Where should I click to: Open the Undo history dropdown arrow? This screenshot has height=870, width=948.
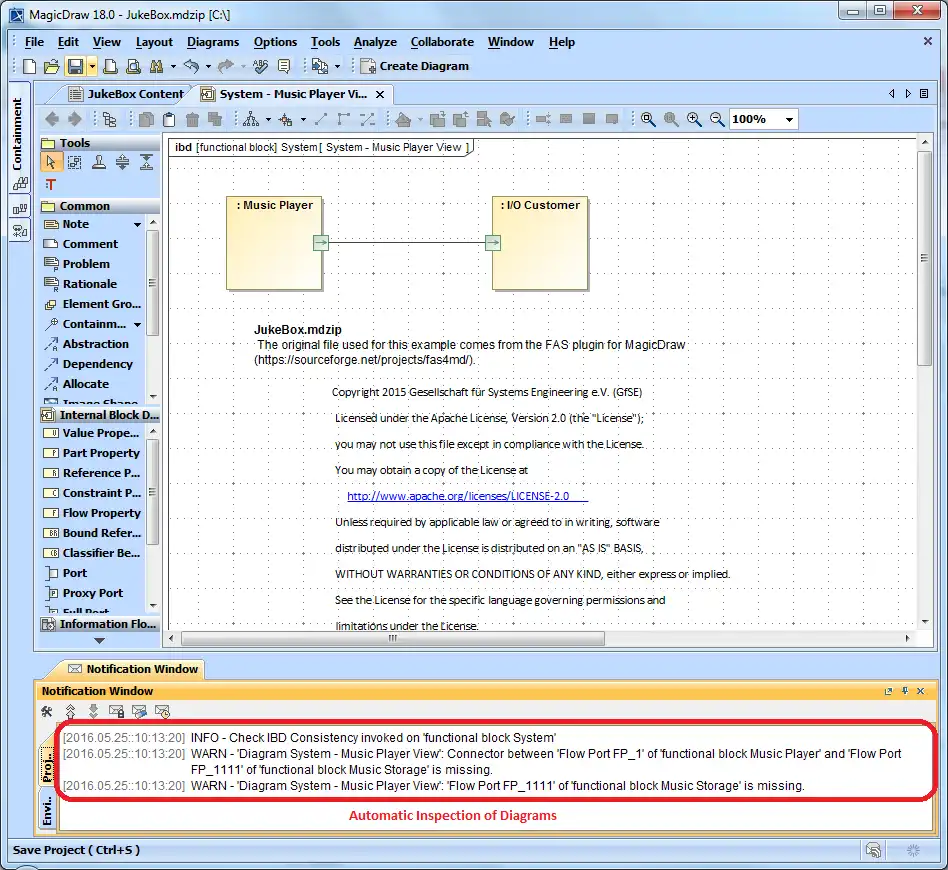pyautogui.click(x=208, y=66)
